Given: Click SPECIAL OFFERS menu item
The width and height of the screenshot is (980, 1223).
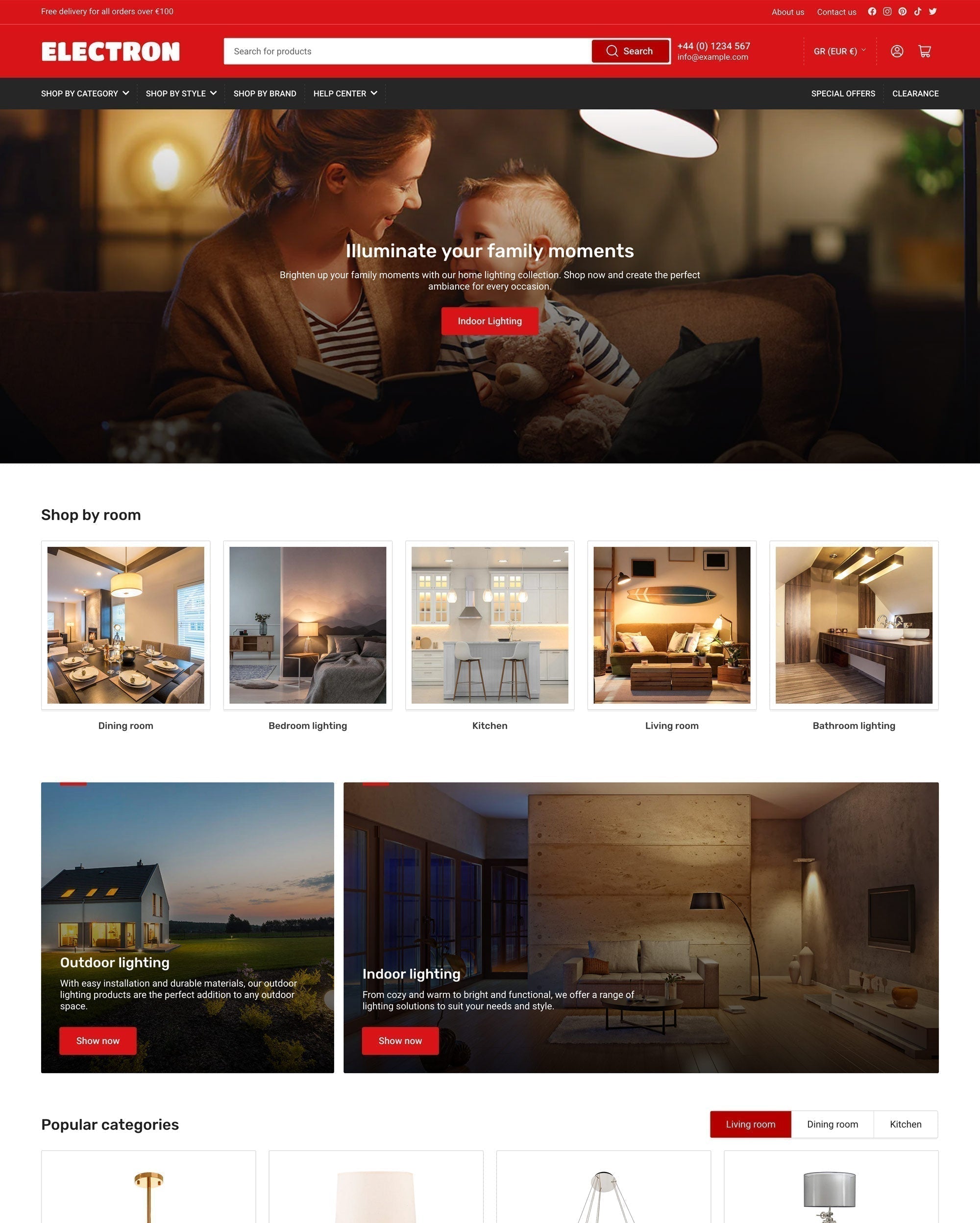Looking at the screenshot, I should (x=843, y=93).
